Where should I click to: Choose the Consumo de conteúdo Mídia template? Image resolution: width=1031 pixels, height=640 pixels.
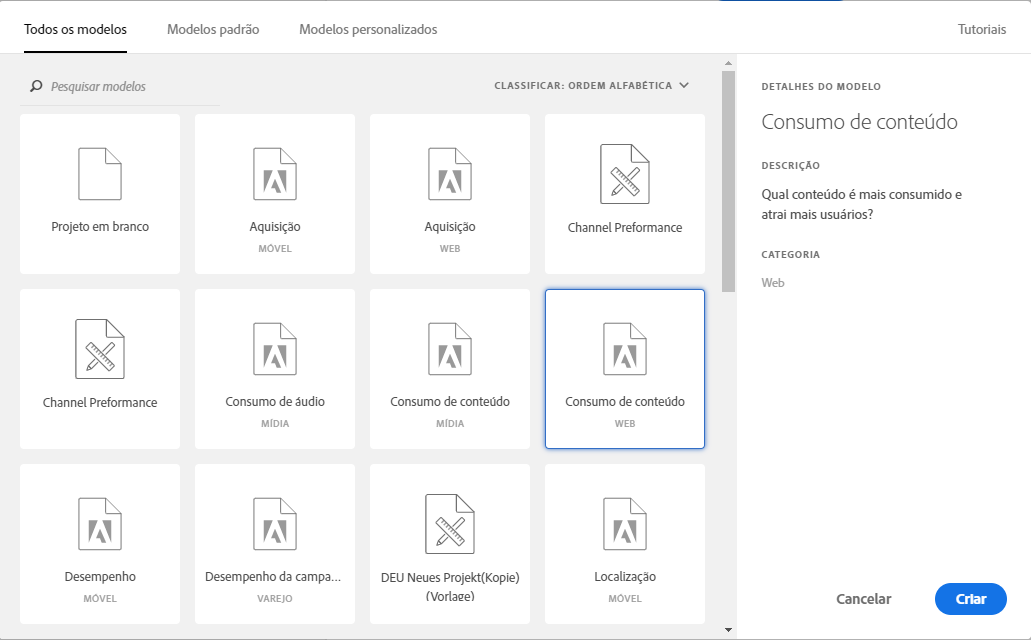pyautogui.click(x=450, y=369)
